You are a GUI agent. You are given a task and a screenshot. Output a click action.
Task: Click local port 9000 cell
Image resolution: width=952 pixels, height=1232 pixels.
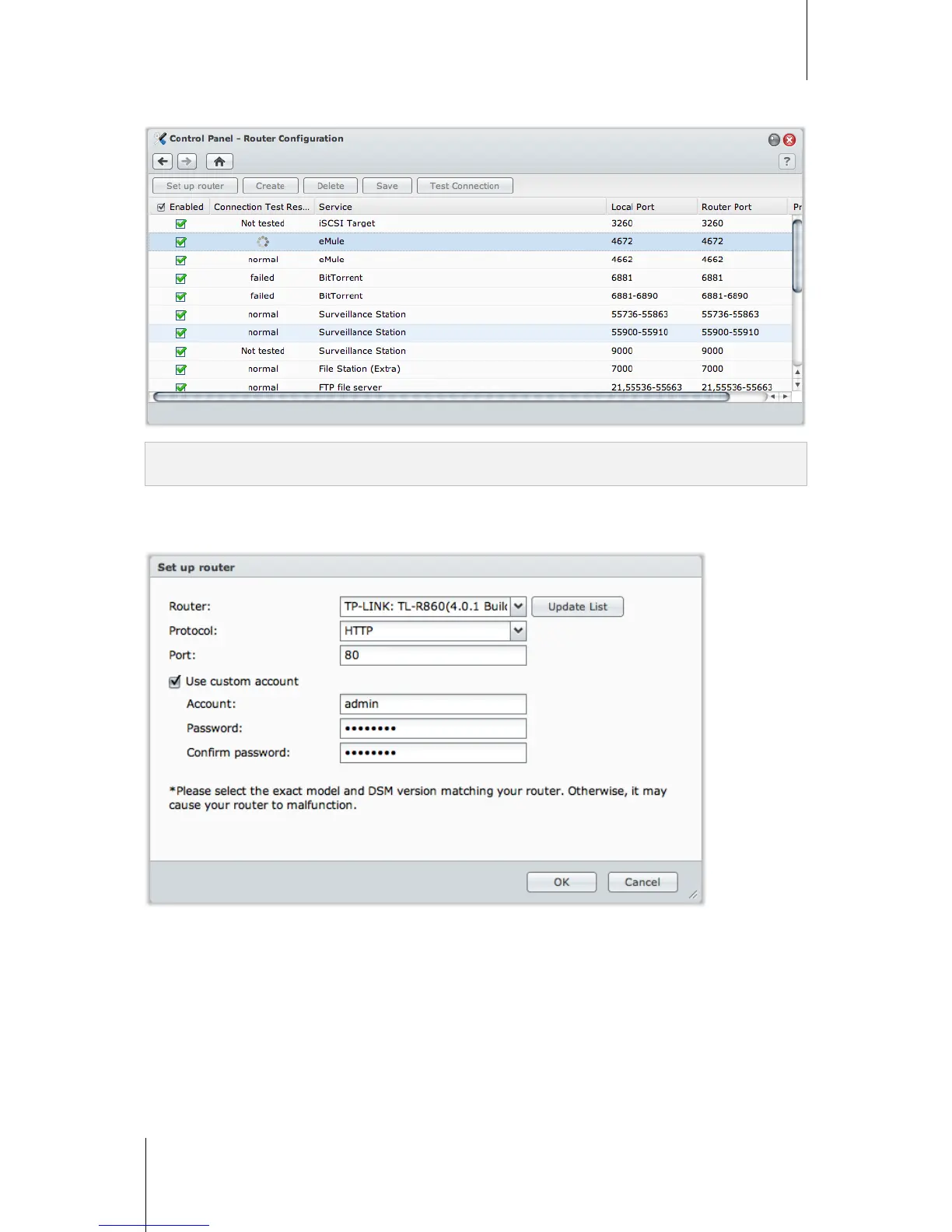point(622,351)
